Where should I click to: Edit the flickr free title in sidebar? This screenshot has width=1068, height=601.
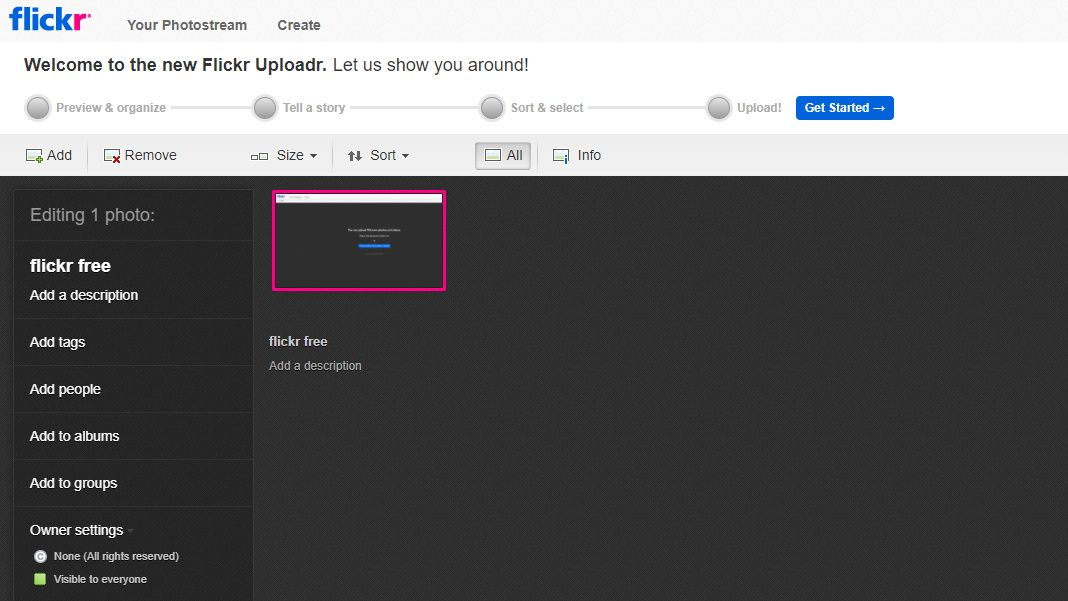70,266
